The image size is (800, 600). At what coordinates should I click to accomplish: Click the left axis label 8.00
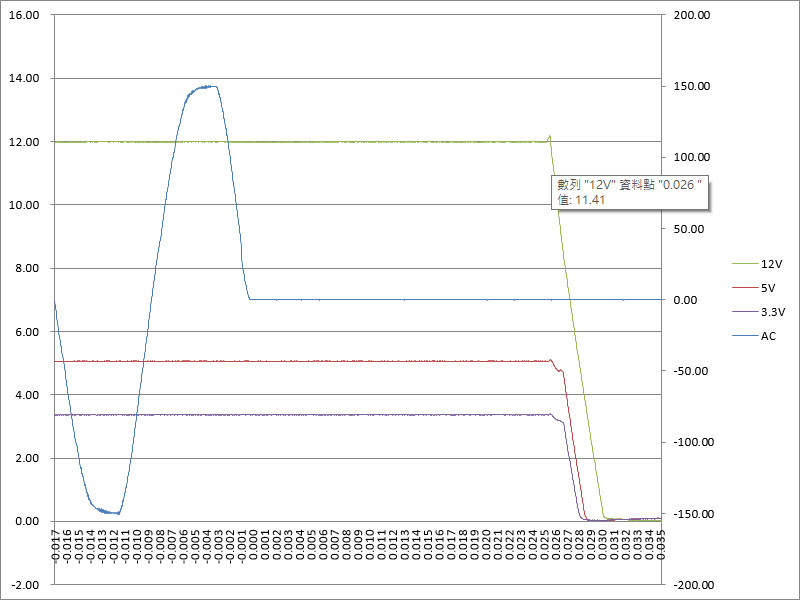(27, 268)
